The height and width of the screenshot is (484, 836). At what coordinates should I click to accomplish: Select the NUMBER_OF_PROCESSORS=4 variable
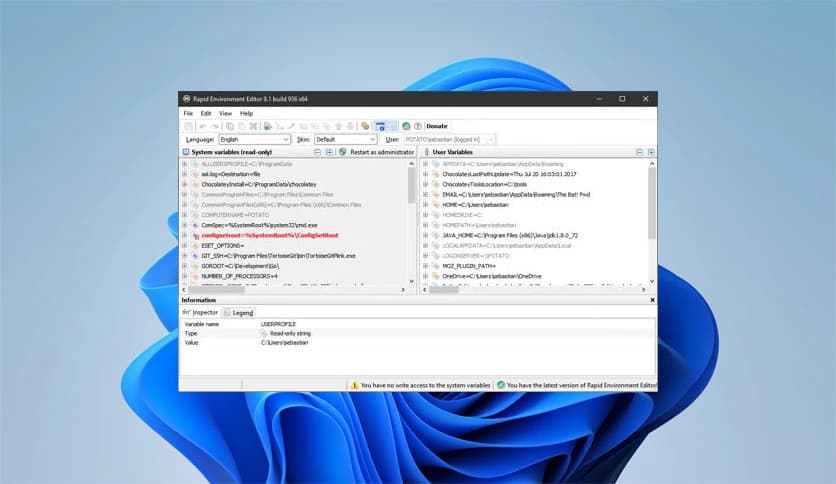[239, 276]
